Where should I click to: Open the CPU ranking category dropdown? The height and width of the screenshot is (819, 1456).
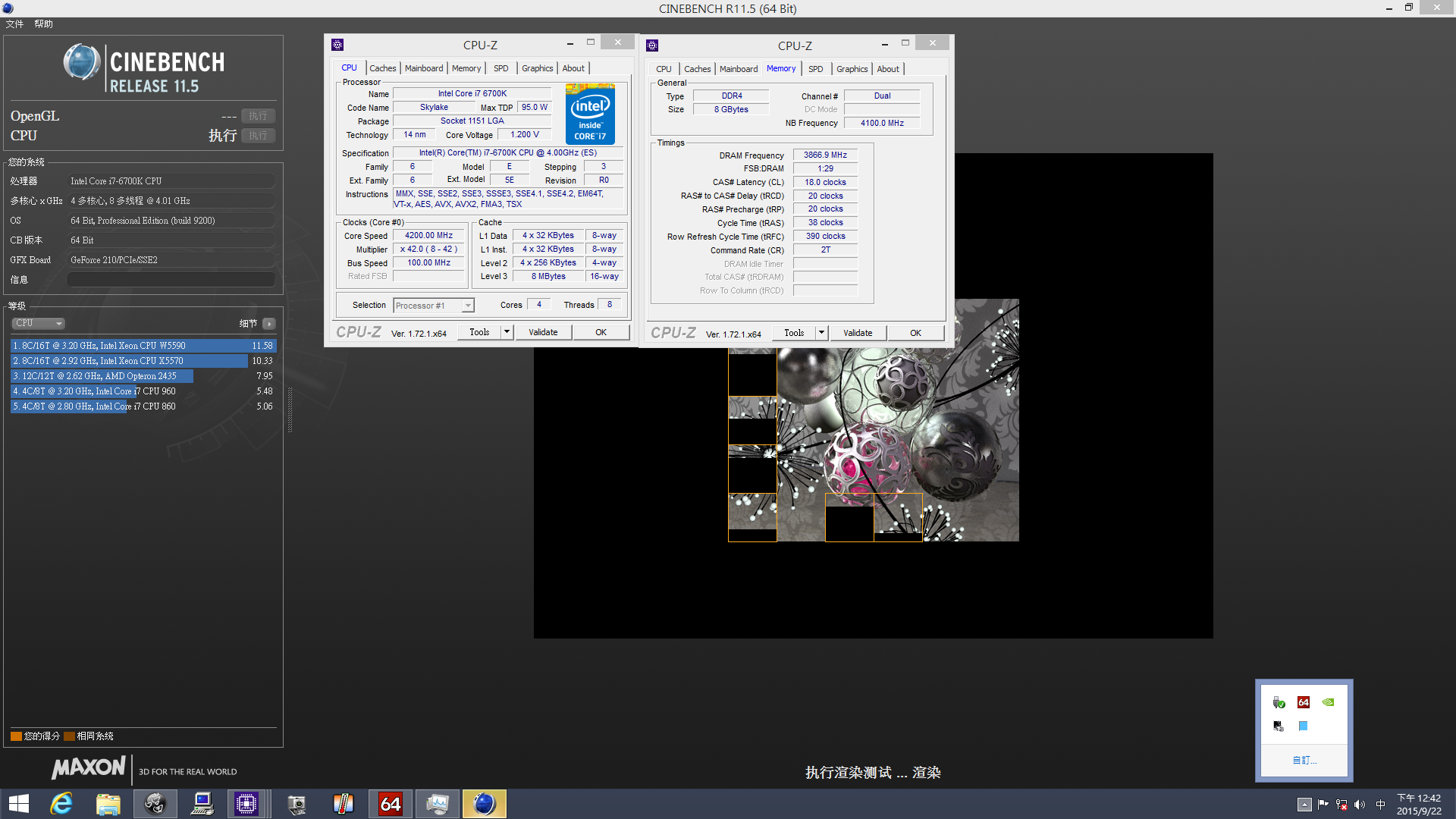coord(38,323)
